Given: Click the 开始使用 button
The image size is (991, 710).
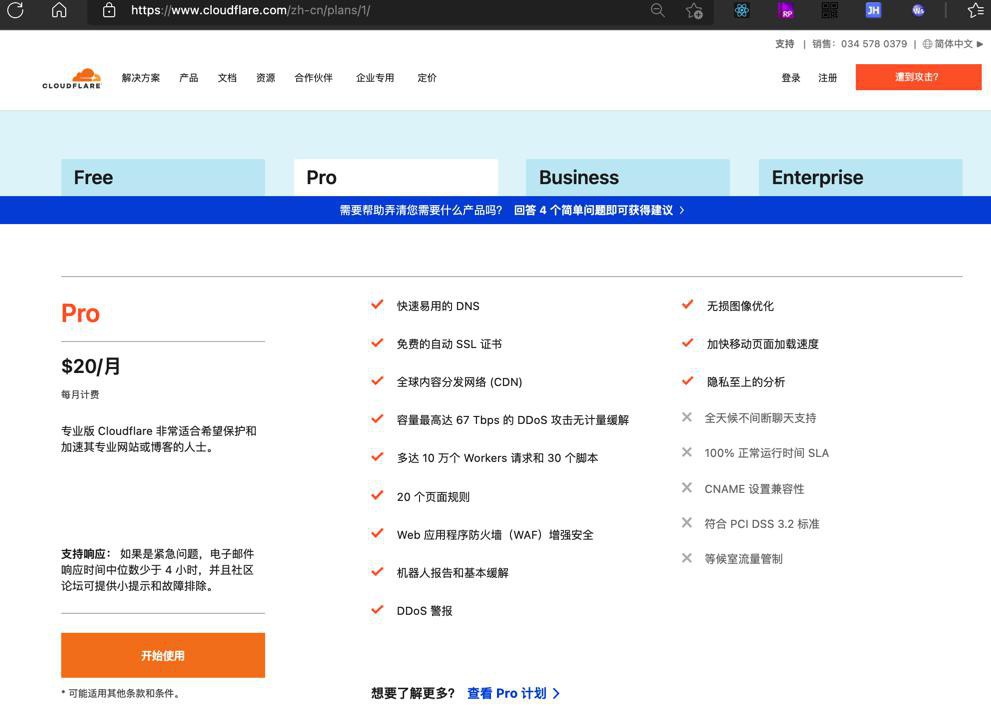Looking at the screenshot, I should coord(163,655).
